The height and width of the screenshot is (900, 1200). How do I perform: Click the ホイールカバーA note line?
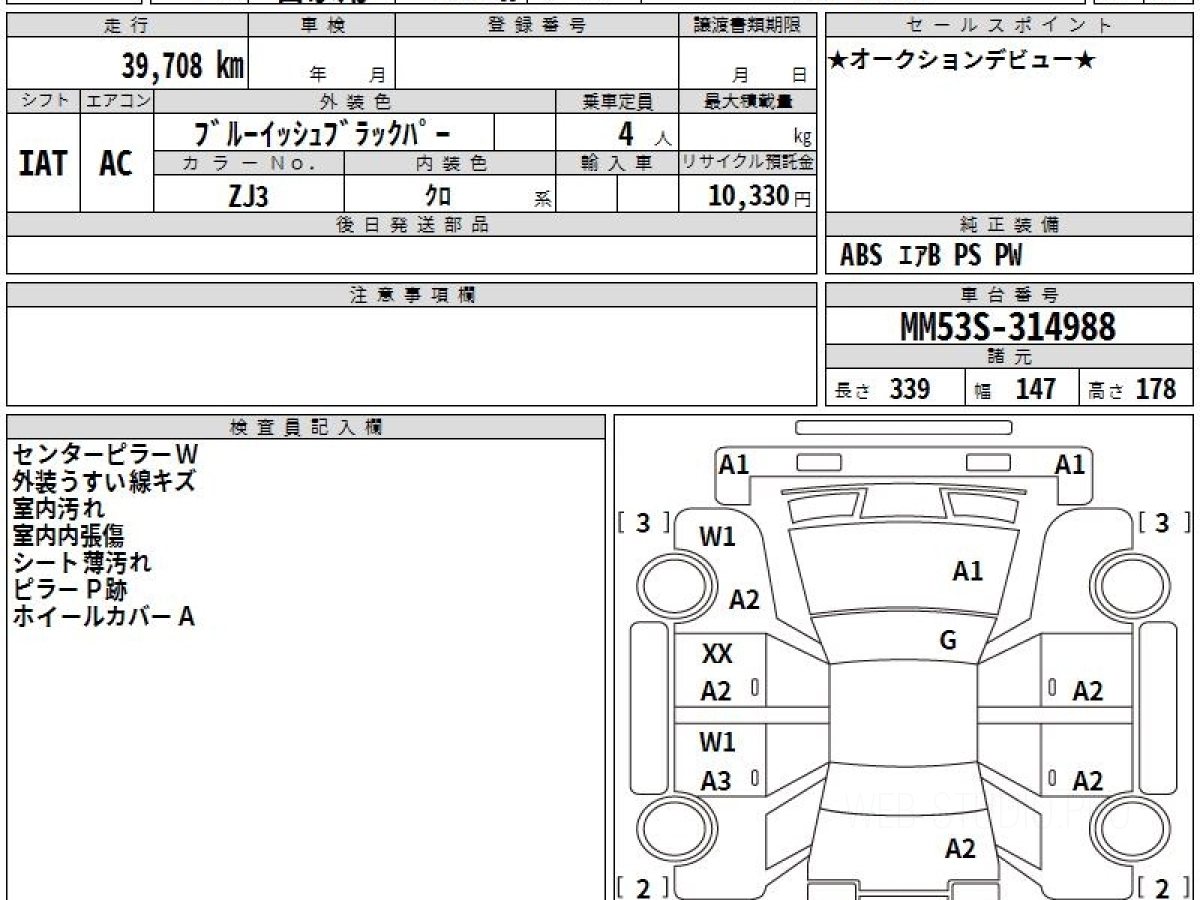pos(103,617)
